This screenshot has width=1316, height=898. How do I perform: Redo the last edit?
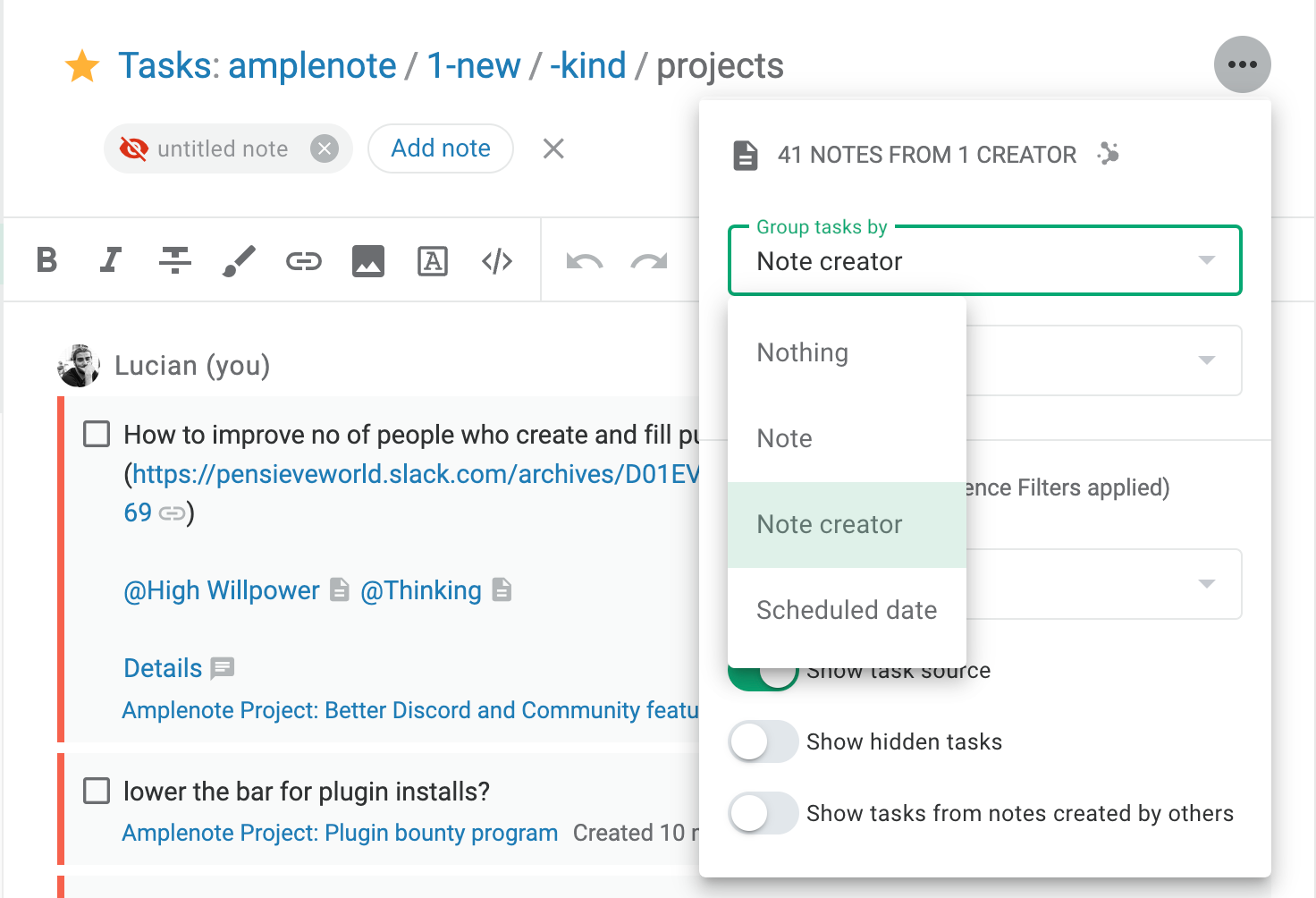tap(649, 261)
